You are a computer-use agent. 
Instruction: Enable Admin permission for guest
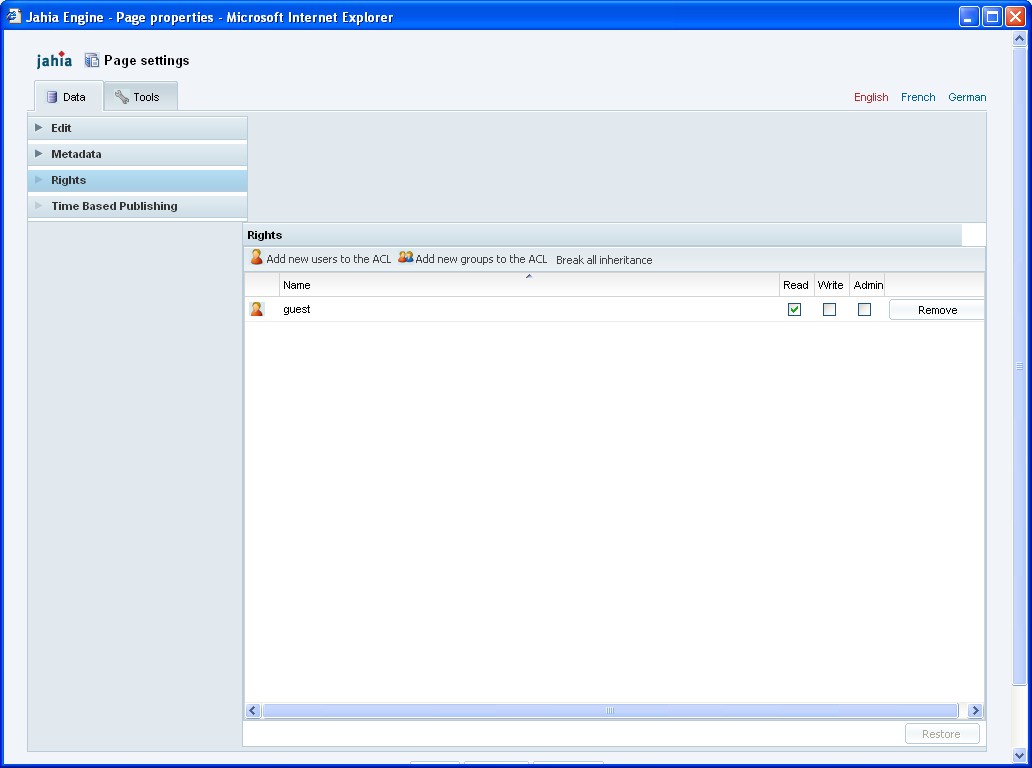pos(864,309)
